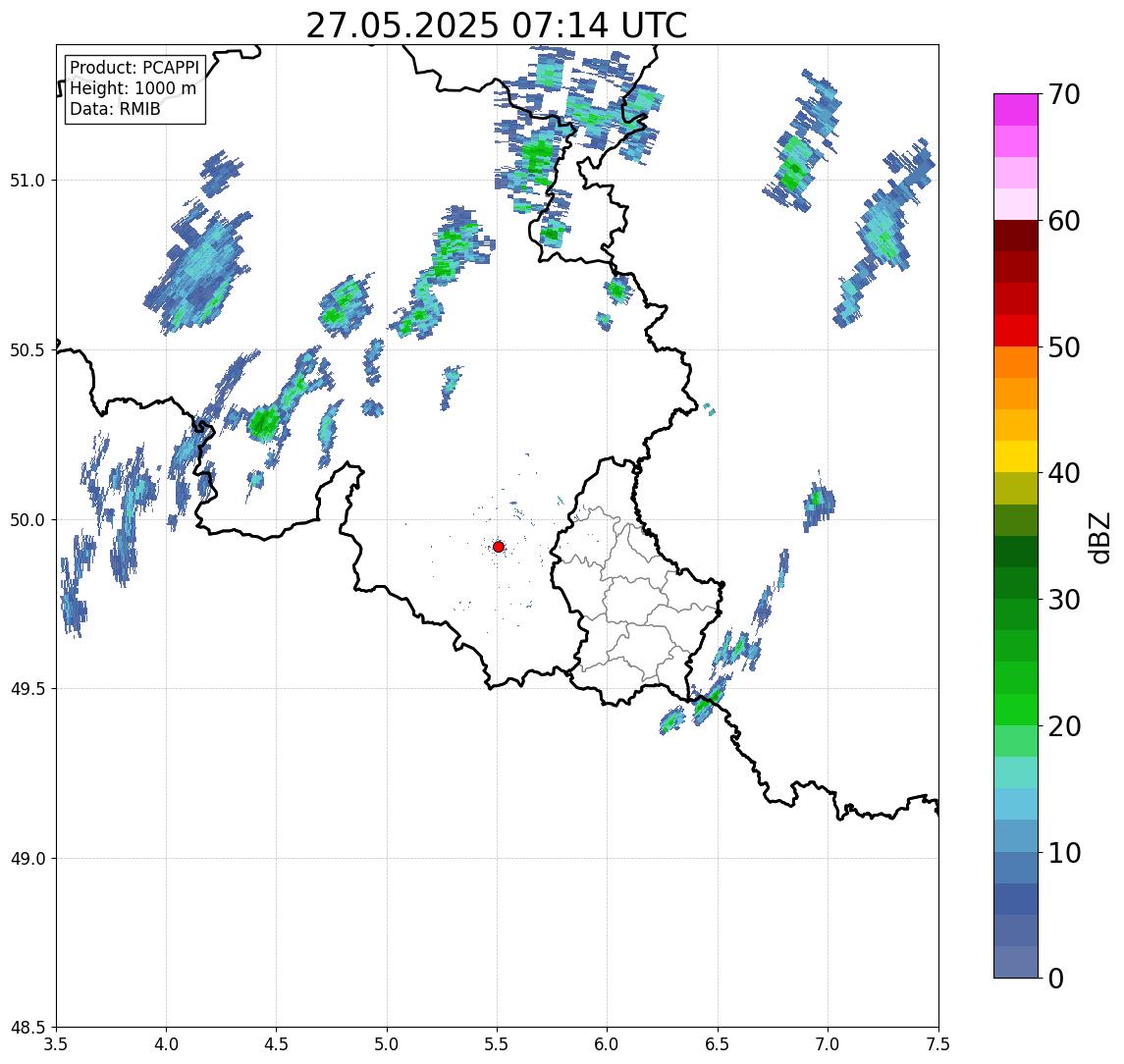This screenshot has height=1064, width=1124.
Task: Click the colorbar tick label 50
Action: 1064,347
